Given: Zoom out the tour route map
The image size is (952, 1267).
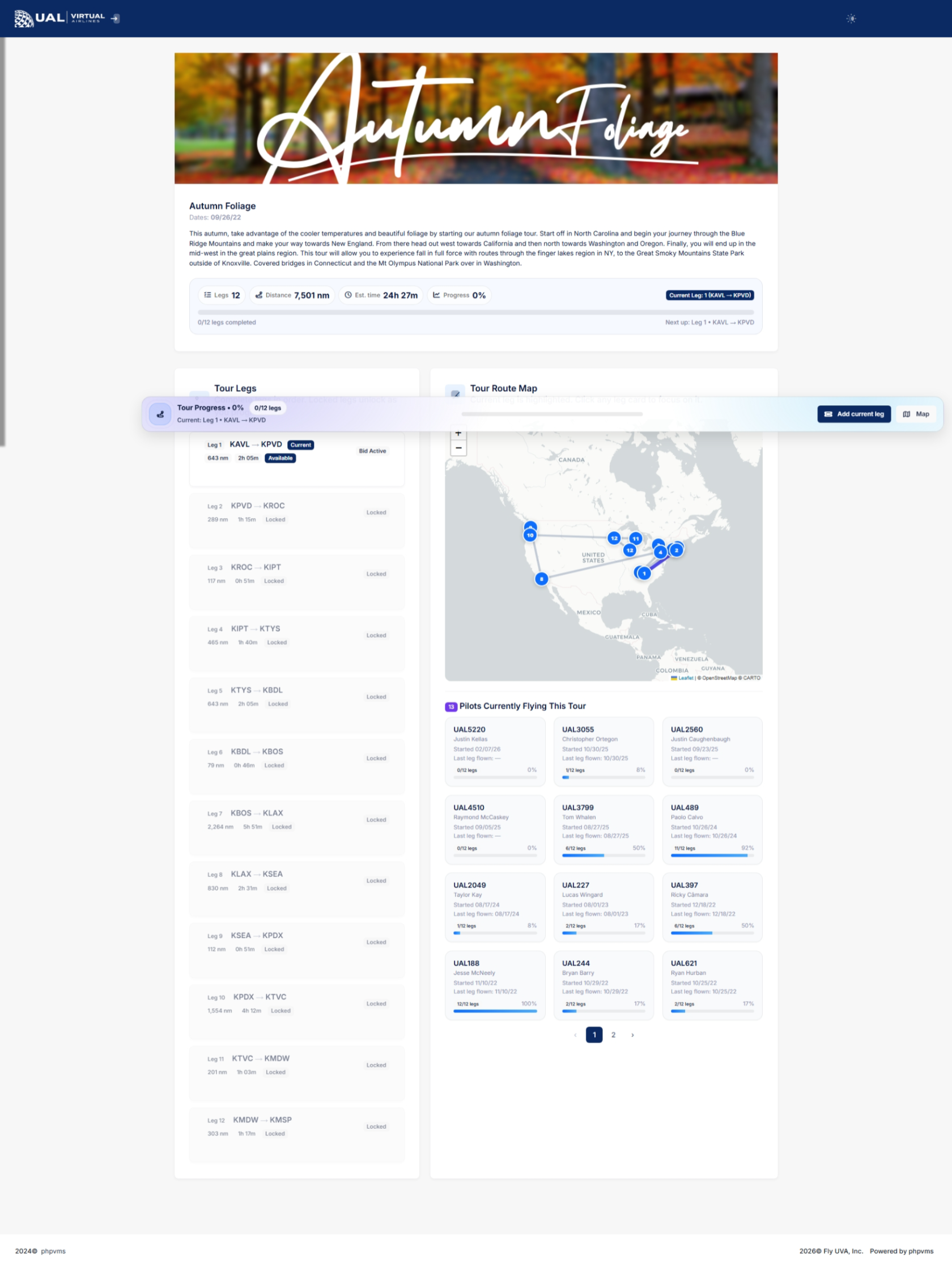Looking at the screenshot, I should click(x=458, y=448).
